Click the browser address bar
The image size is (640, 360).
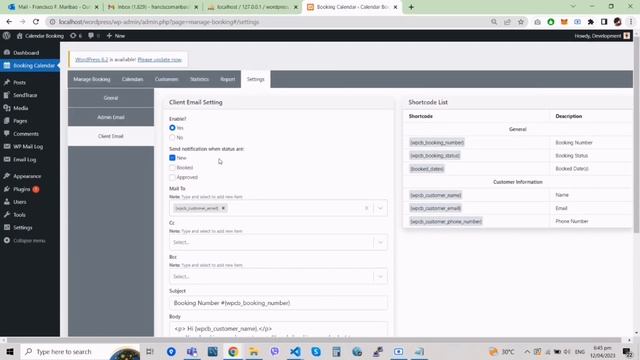click(x=269, y=22)
